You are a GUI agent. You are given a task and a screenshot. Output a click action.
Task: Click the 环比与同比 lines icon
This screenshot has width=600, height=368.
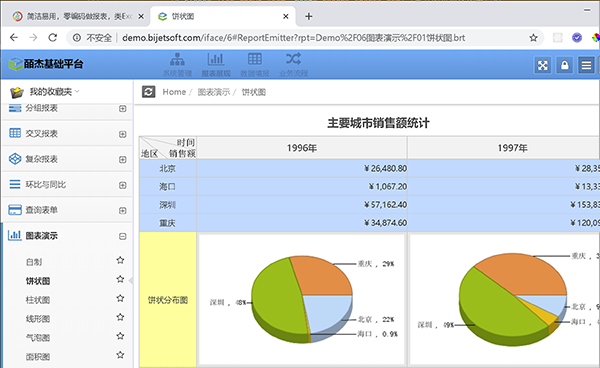(x=15, y=184)
